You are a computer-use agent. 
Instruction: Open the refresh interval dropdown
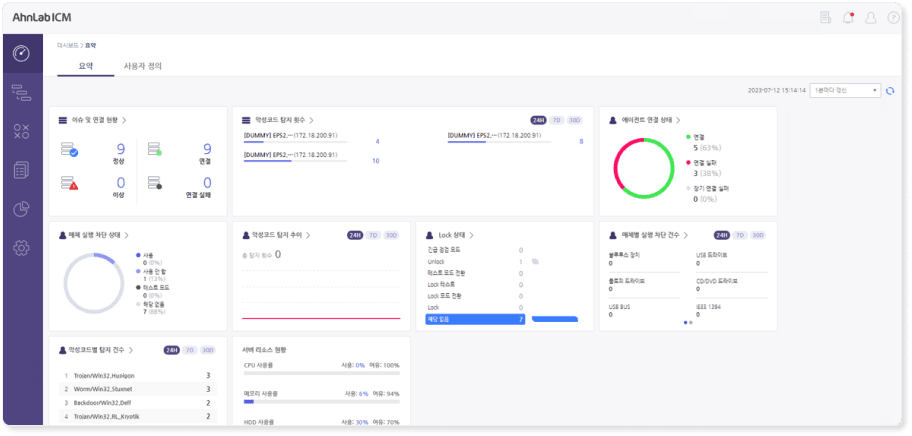click(845, 91)
